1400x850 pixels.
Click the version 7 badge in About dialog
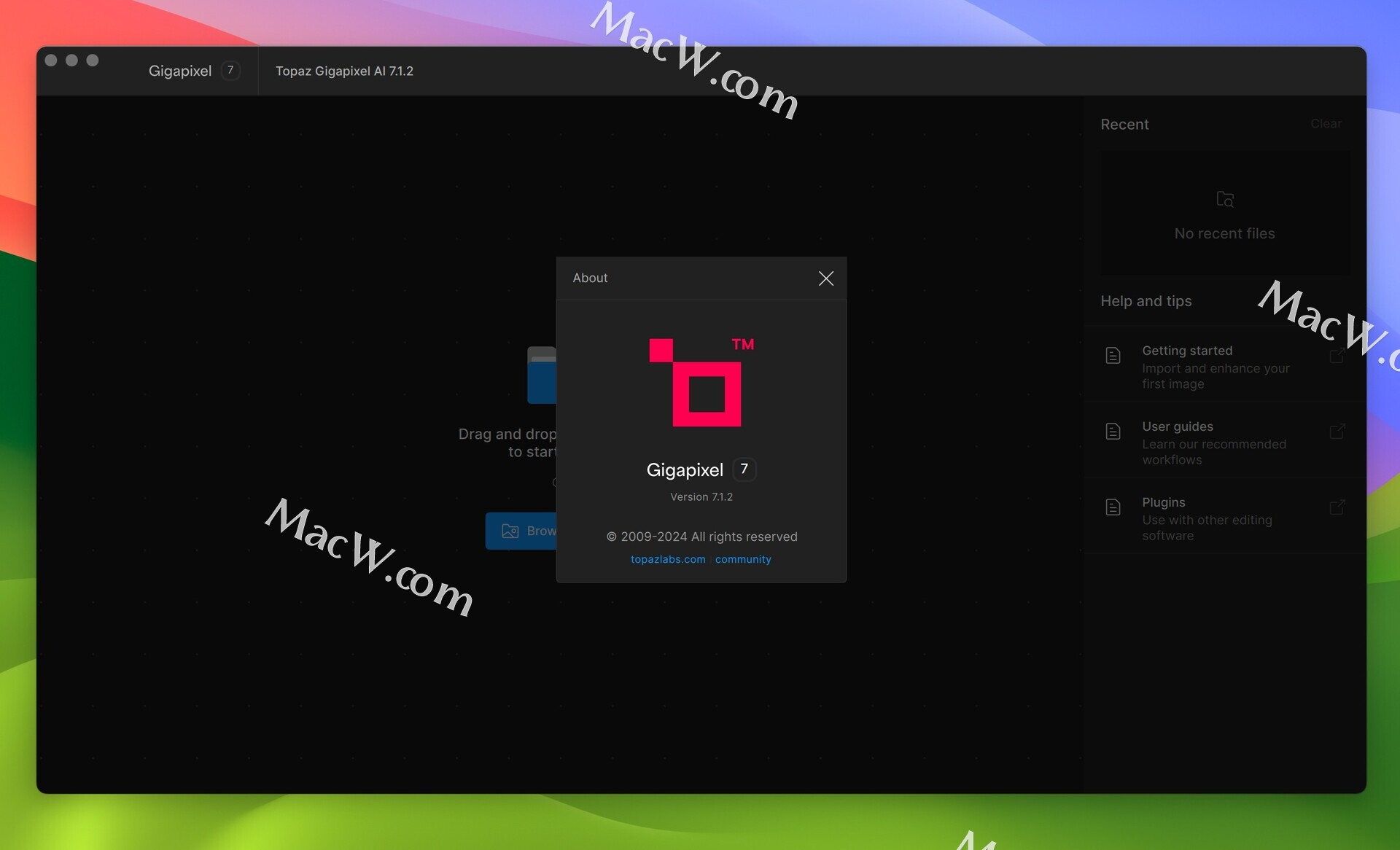point(744,469)
